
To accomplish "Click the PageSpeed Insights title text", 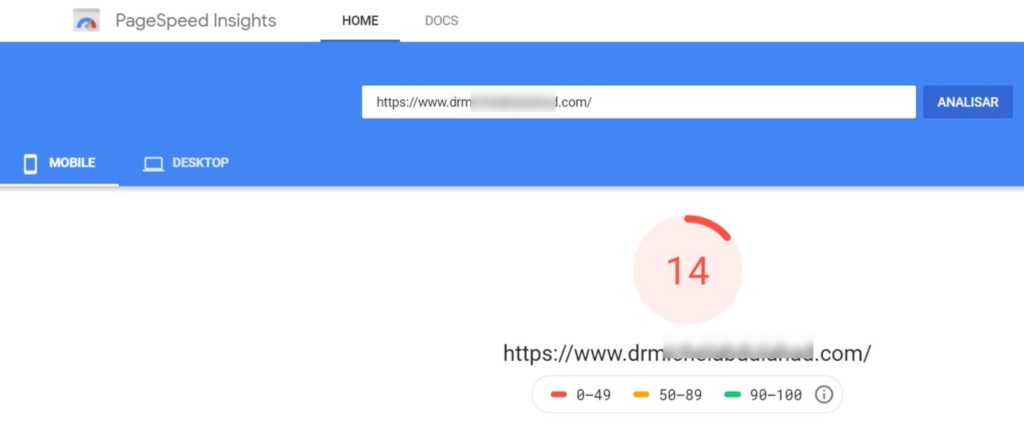I will 196,21.
